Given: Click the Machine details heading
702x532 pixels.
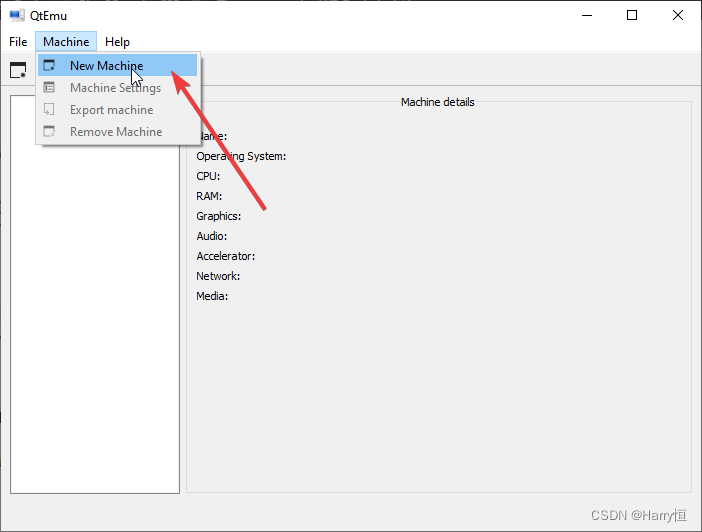Looking at the screenshot, I should point(437,102).
